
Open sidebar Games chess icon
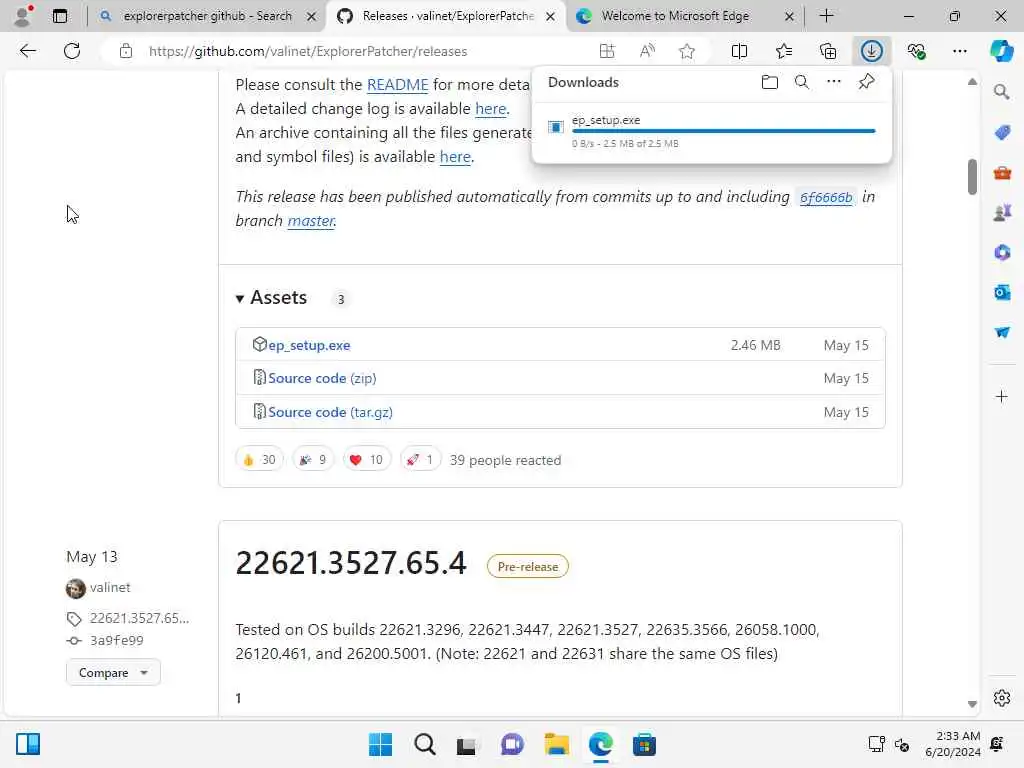pyautogui.click(x=1002, y=212)
